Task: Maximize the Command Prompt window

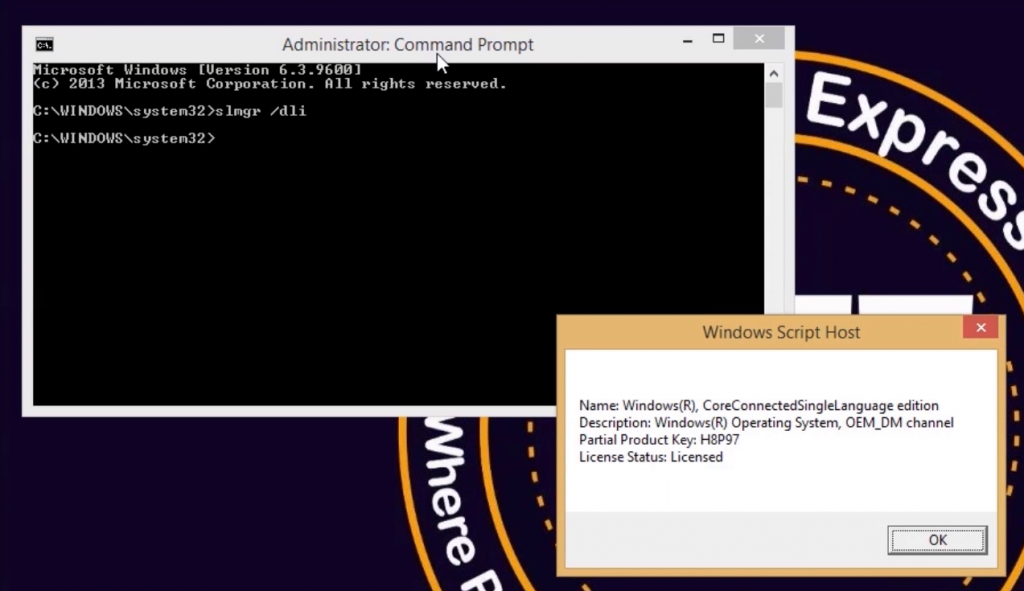Action: pyautogui.click(x=718, y=39)
